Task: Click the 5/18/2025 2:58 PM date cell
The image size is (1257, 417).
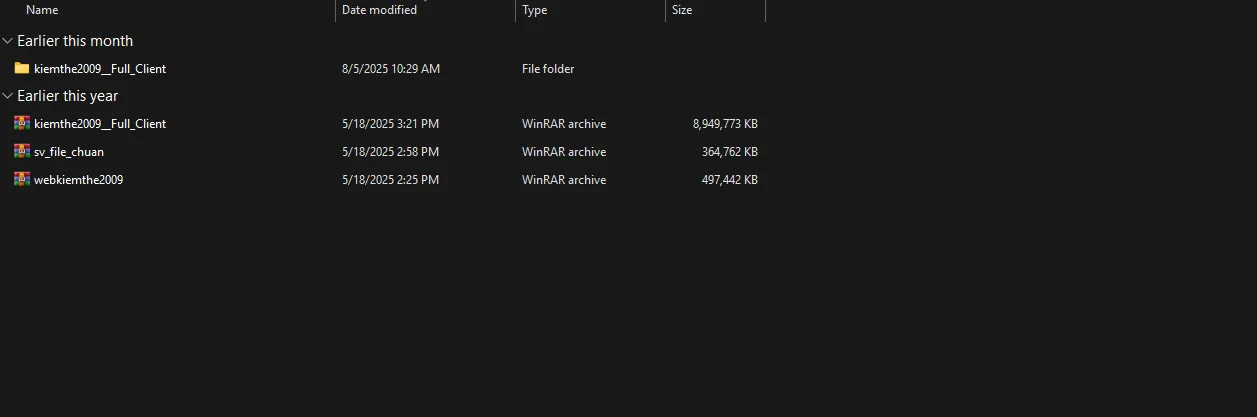Action: pos(390,152)
